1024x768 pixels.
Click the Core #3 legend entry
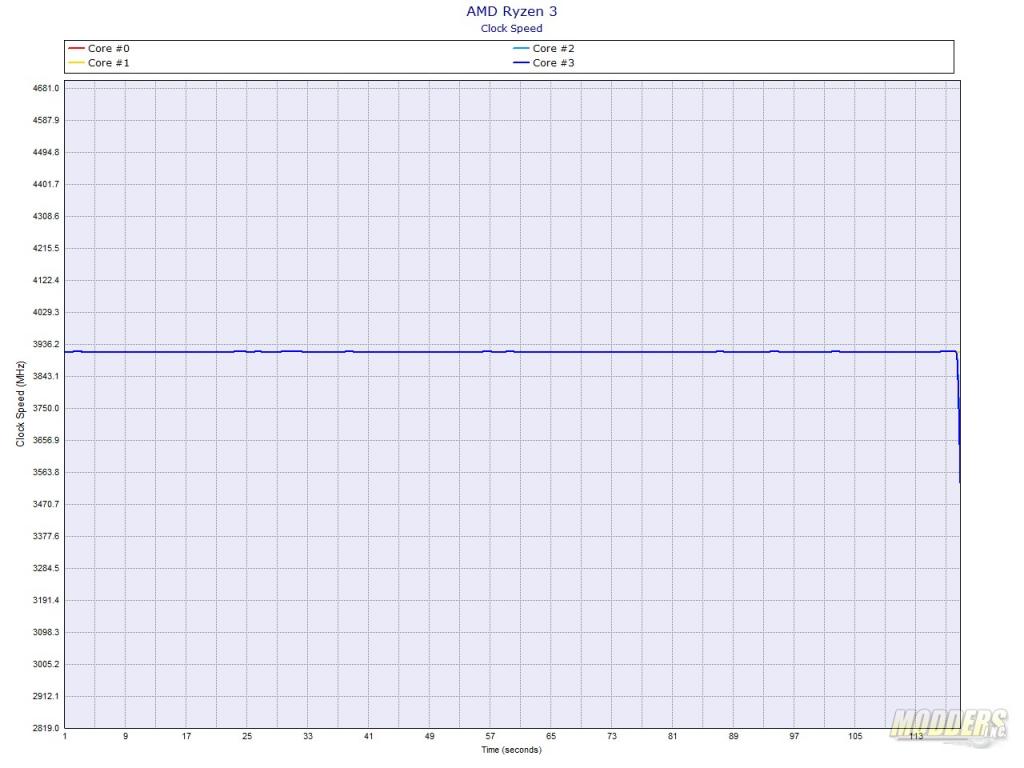[543, 63]
